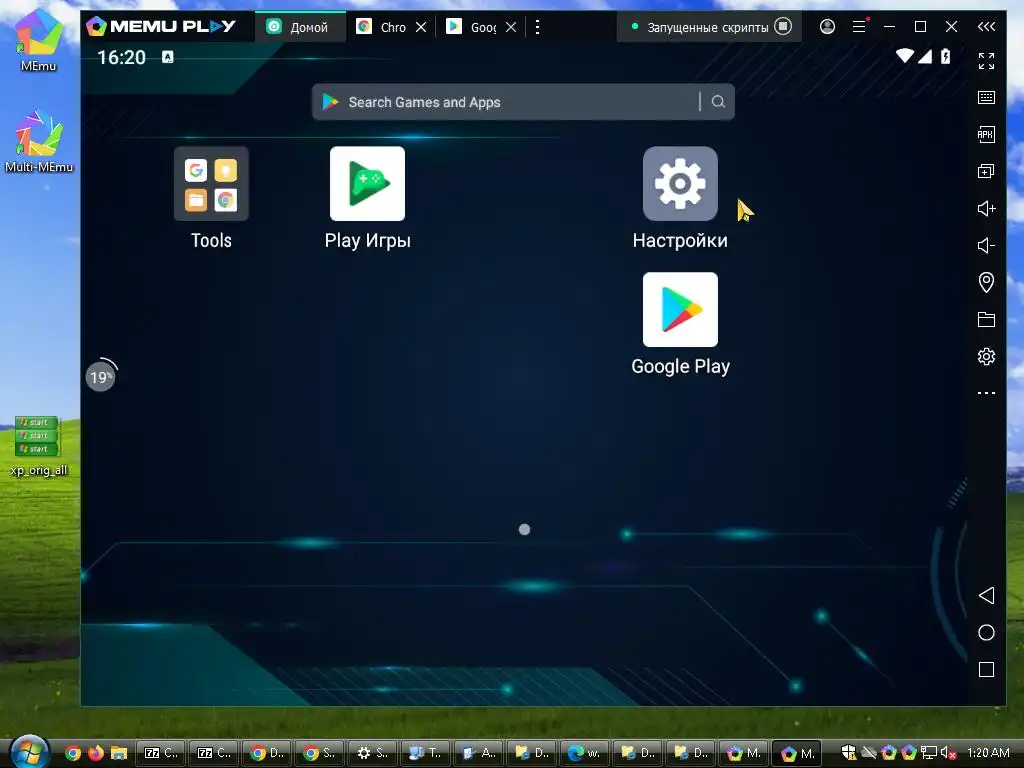The height and width of the screenshot is (768, 1024).
Task: Click the Firefox icon on the taskbar
Action: pos(95,753)
